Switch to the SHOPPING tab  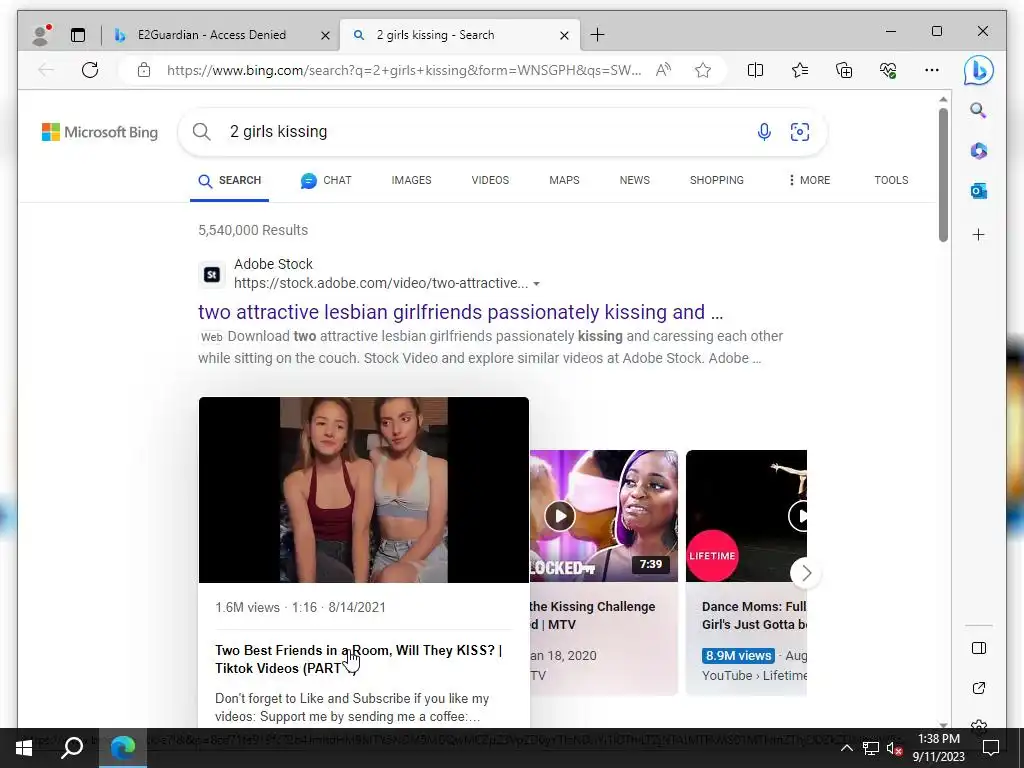[716, 180]
